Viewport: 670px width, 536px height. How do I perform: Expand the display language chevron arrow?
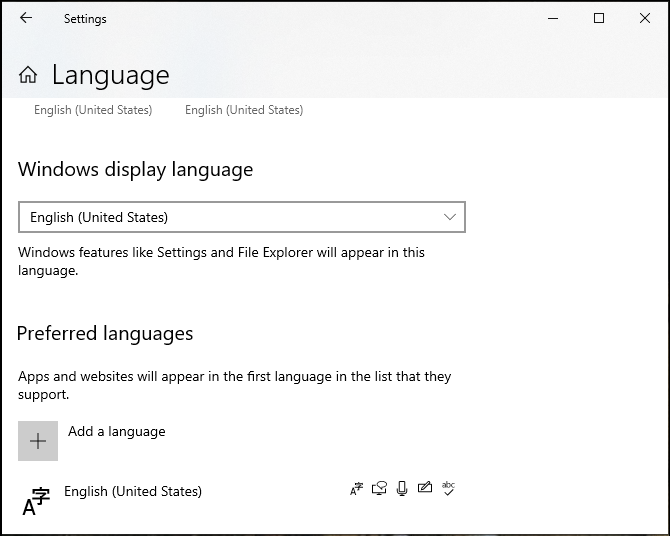tap(450, 217)
